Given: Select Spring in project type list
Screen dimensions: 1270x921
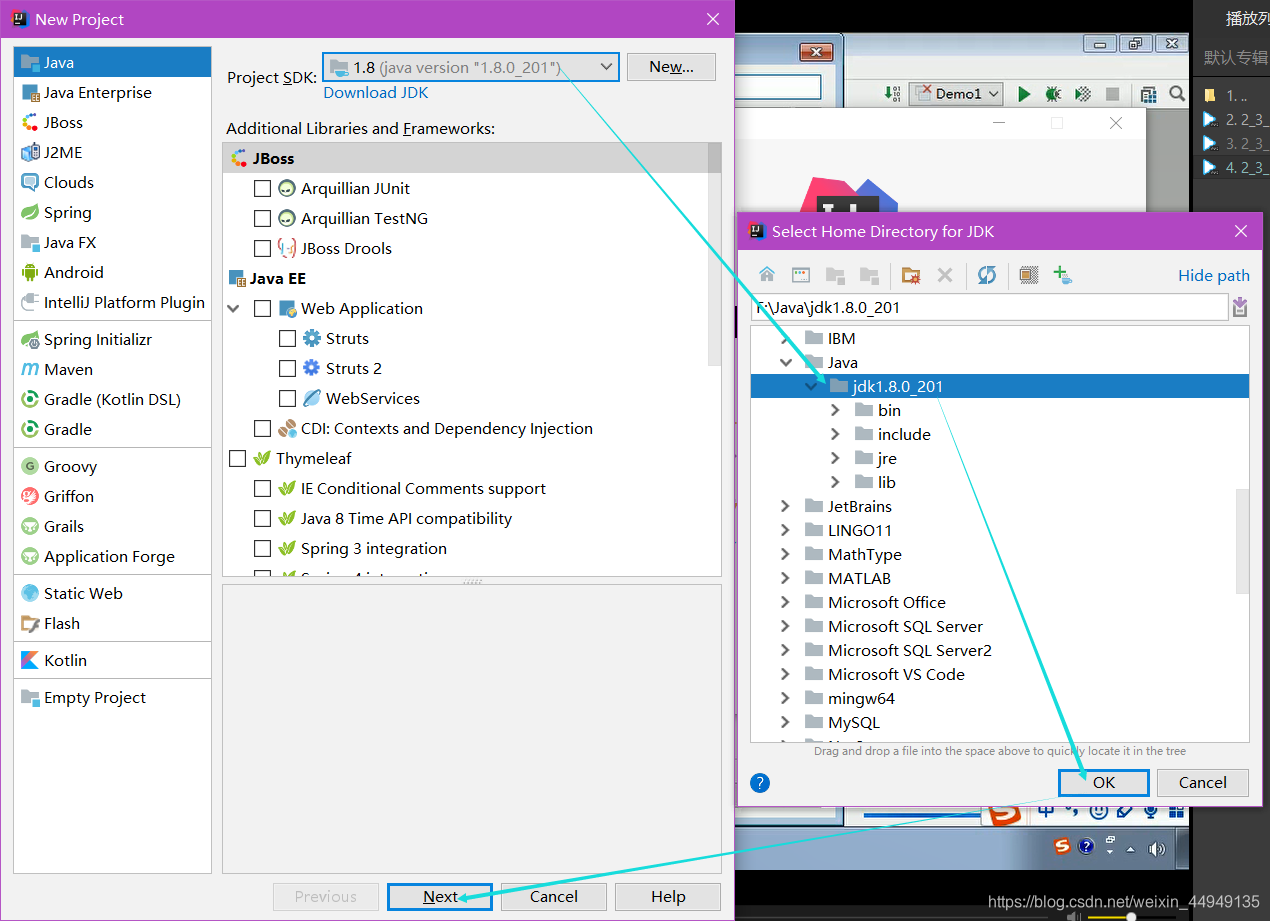Looking at the screenshot, I should click(x=112, y=212).
